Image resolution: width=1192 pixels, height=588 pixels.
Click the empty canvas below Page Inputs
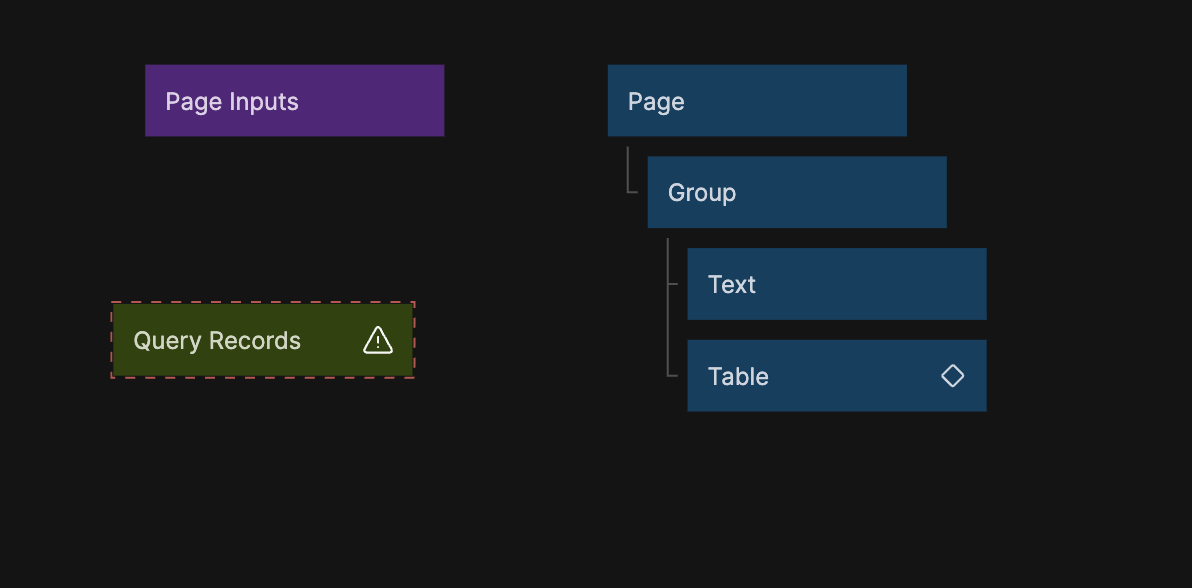pyautogui.click(x=295, y=210)
